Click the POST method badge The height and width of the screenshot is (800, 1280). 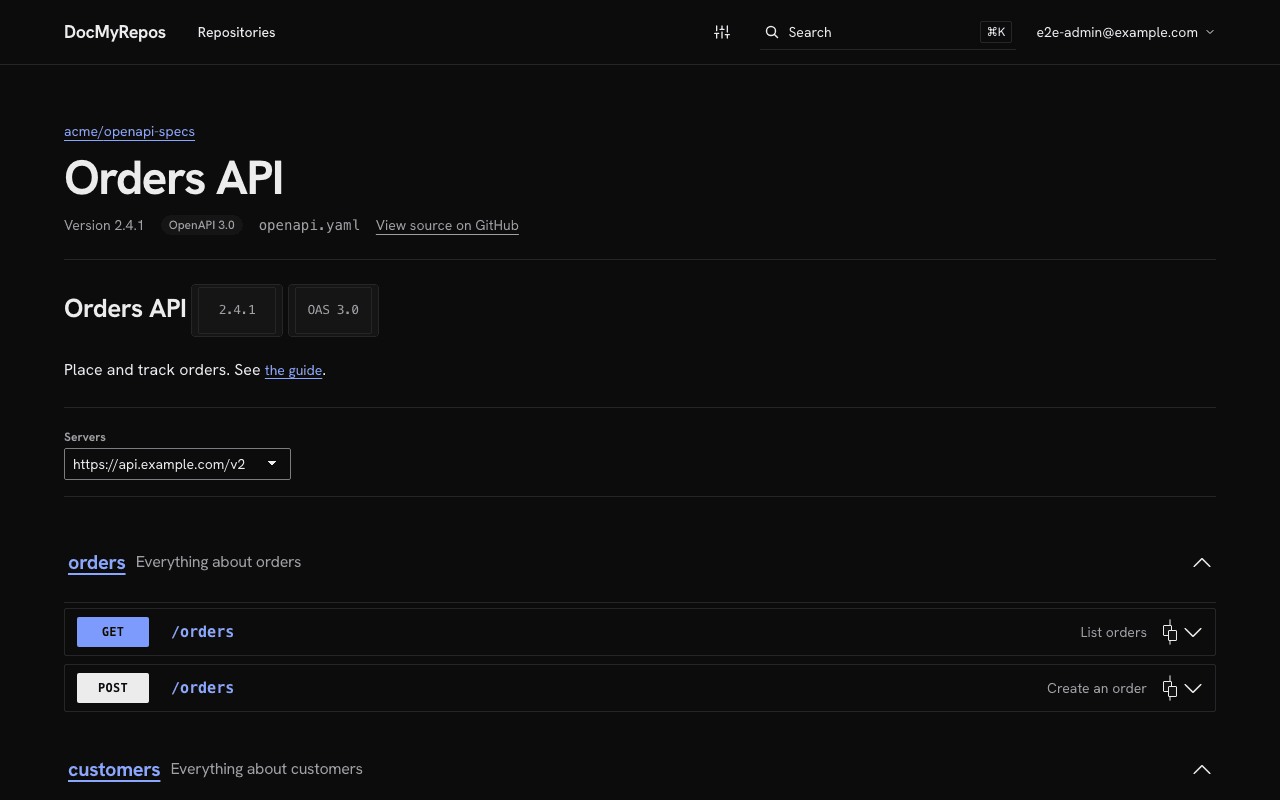pos(113,688)
